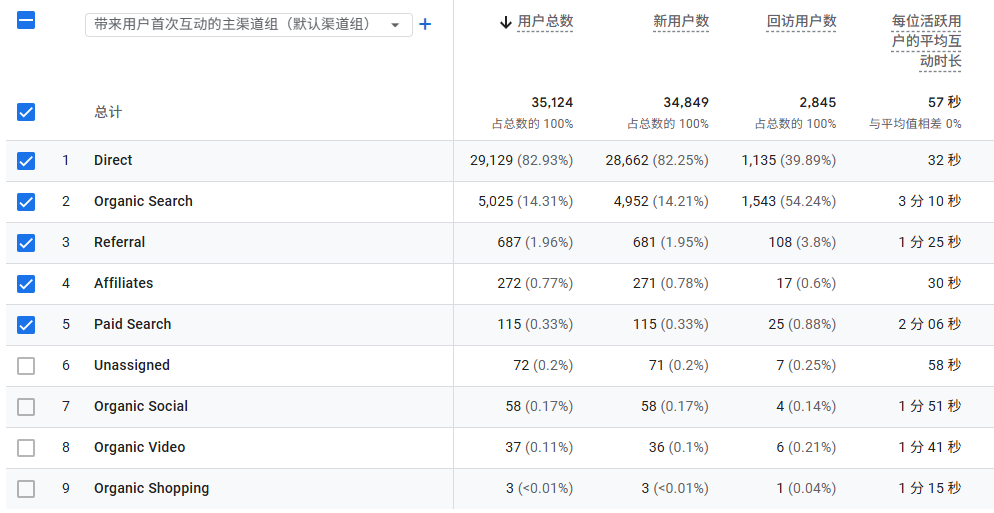Deselect the Paid Search checkbox
The height and width of the screenshot is (513, 994).
pyautogui.click(x=26, y=325)
